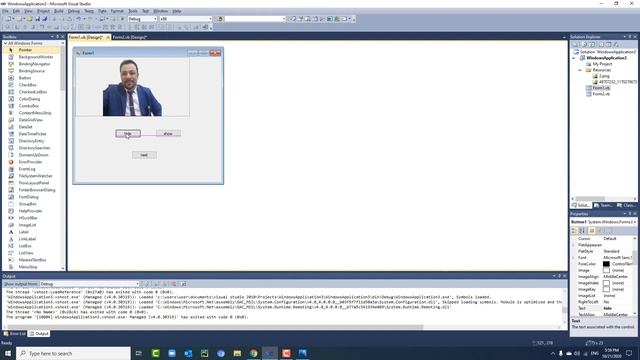Click Alphabetical sort icon in Properties
The height and width of the screenshot is (360, 640).
pos(582,231)
